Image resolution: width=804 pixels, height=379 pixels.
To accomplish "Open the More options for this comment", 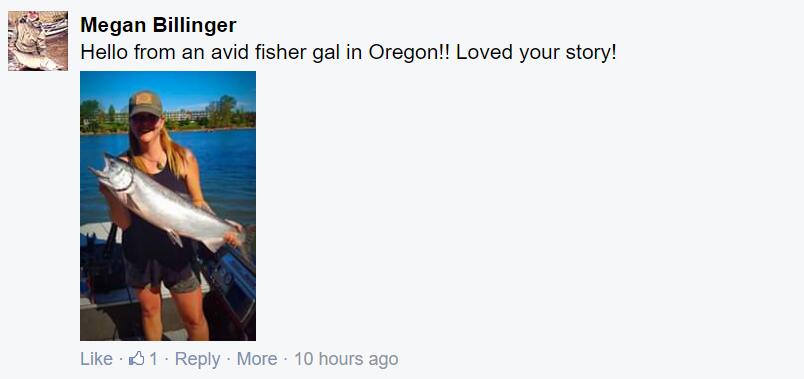I will tap(257, 359).
